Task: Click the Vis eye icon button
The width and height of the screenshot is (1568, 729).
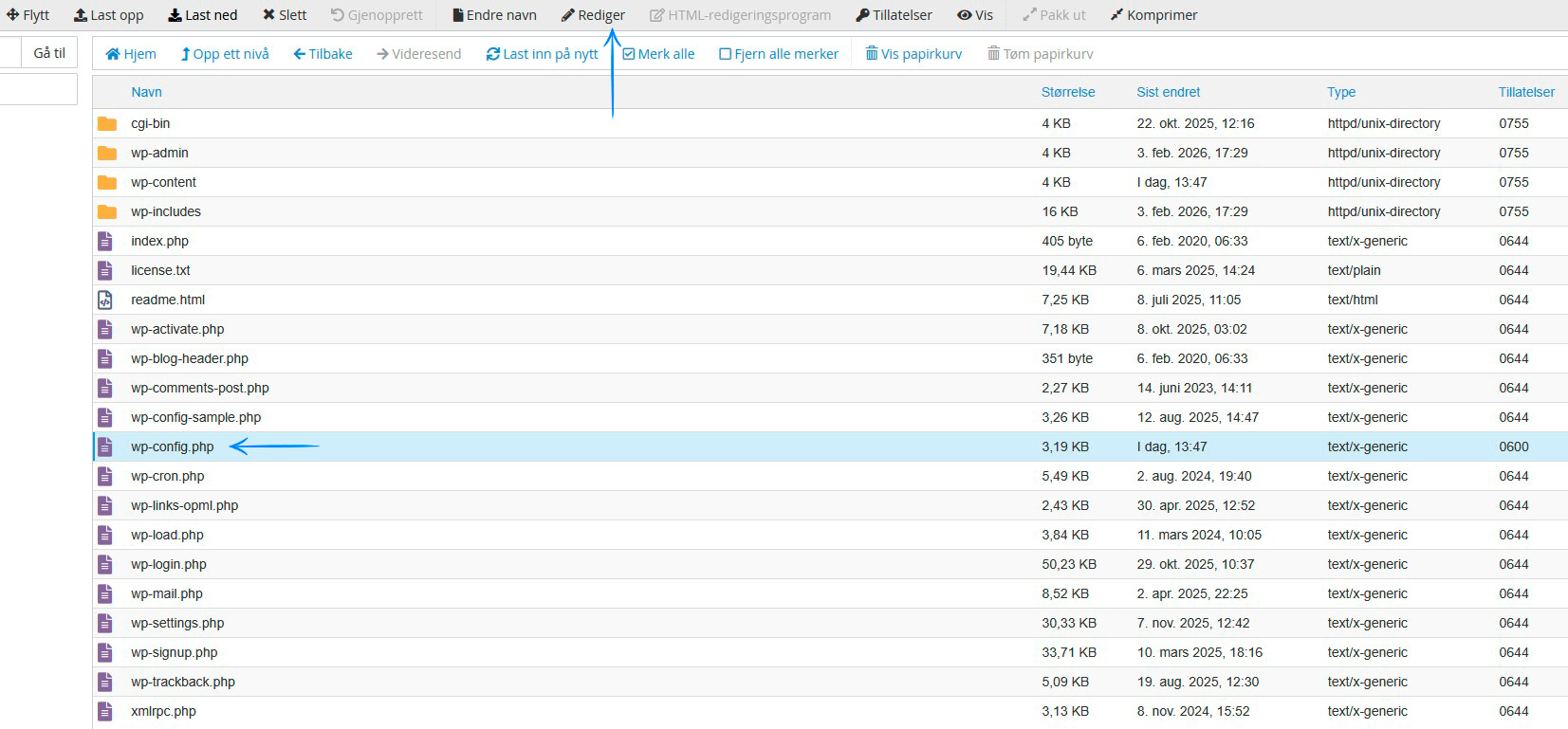Action: [975, 15]
